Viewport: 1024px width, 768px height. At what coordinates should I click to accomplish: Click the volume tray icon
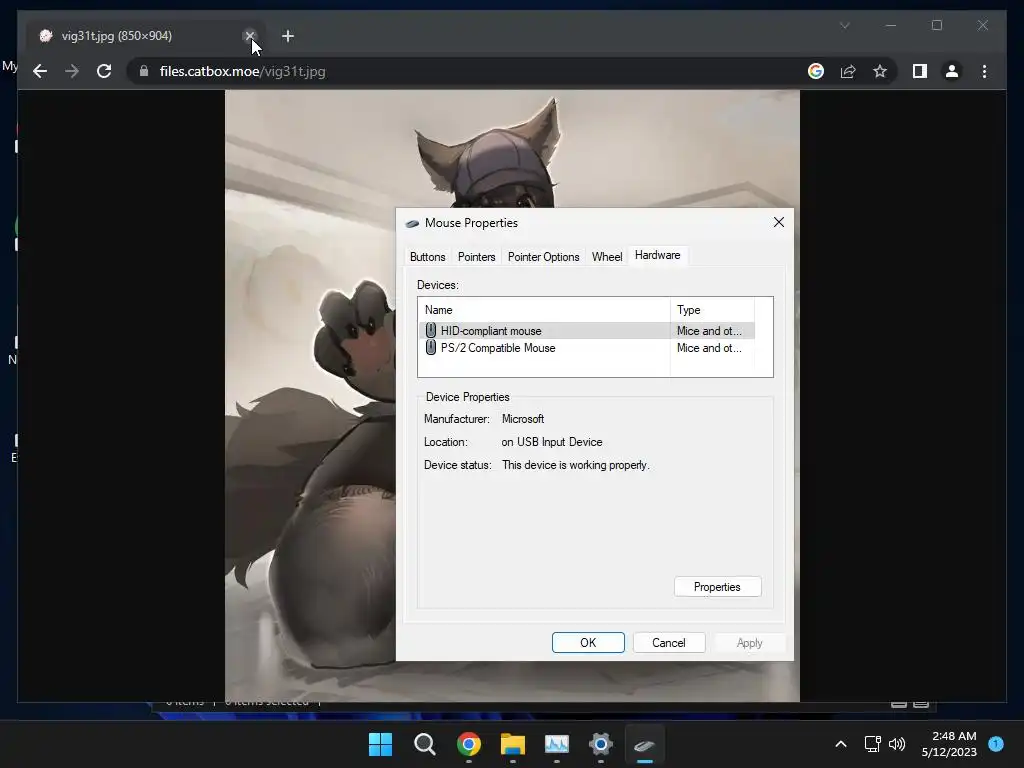(897, 744)
